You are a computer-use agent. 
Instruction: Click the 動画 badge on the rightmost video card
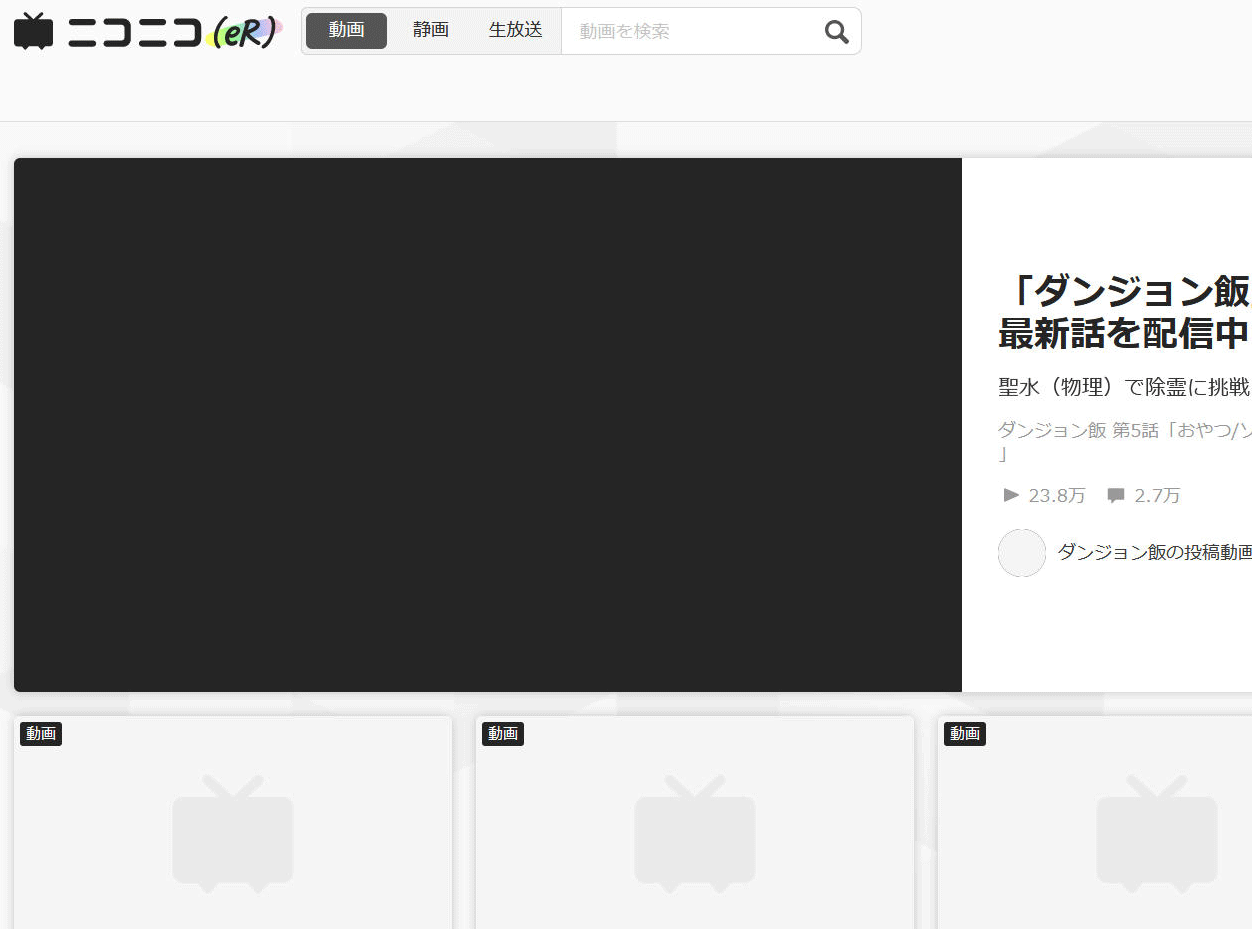coord(965,733)
